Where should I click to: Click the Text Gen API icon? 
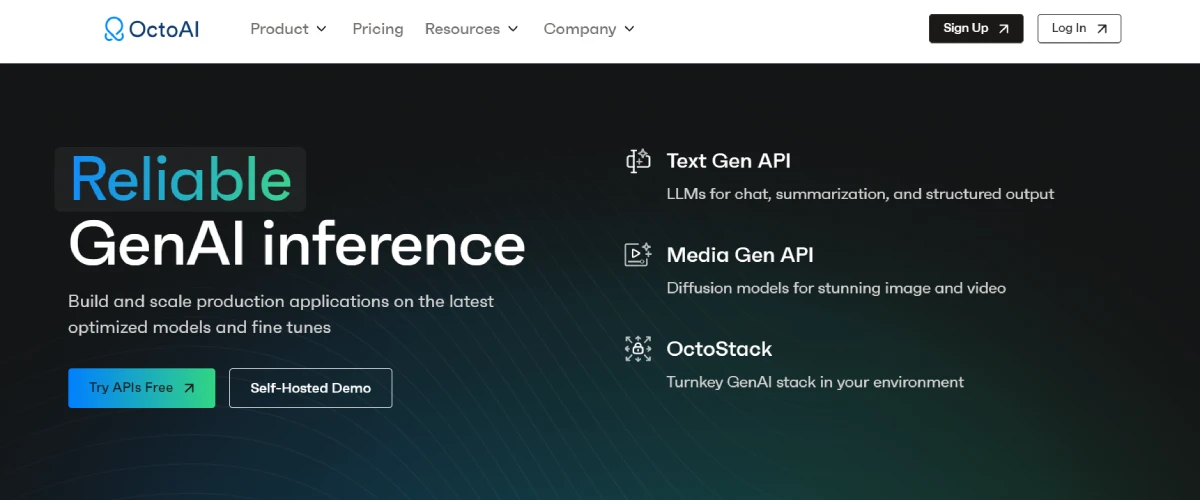pos(638,161)
